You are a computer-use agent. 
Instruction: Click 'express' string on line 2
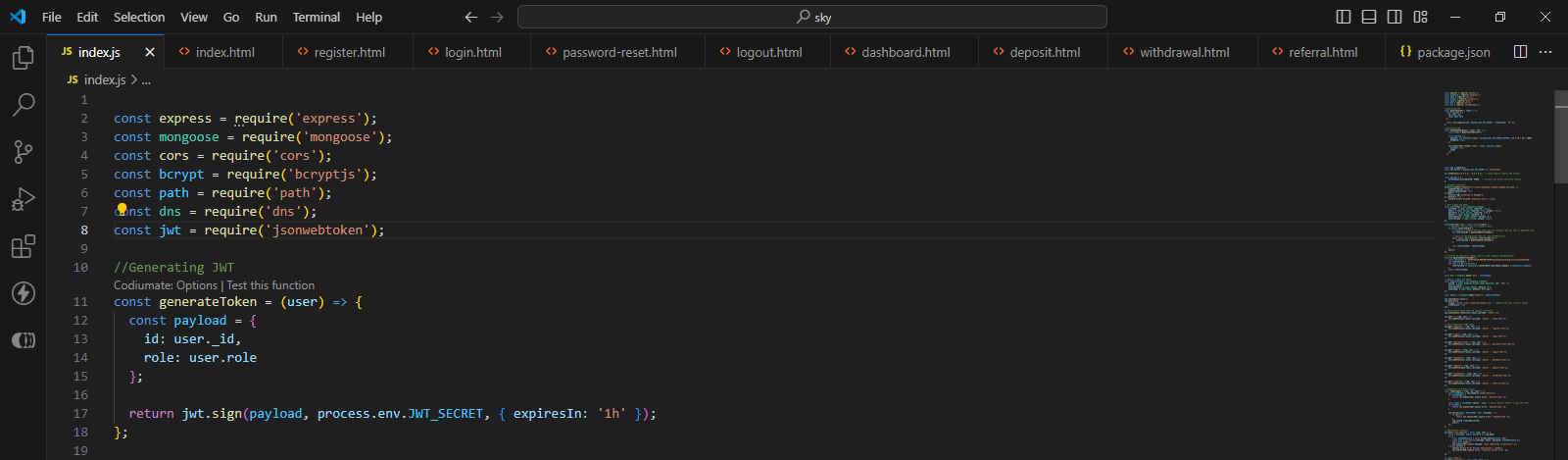(x=329, y=118)
